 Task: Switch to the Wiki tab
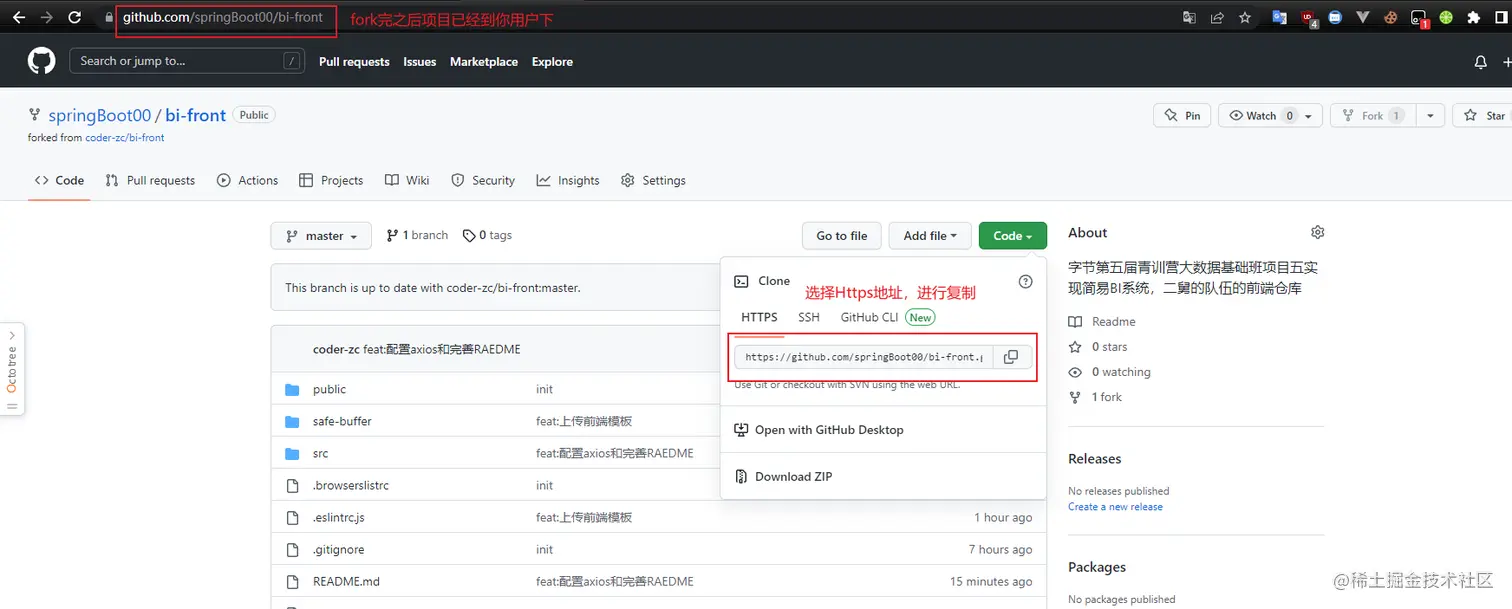[407, 180]
